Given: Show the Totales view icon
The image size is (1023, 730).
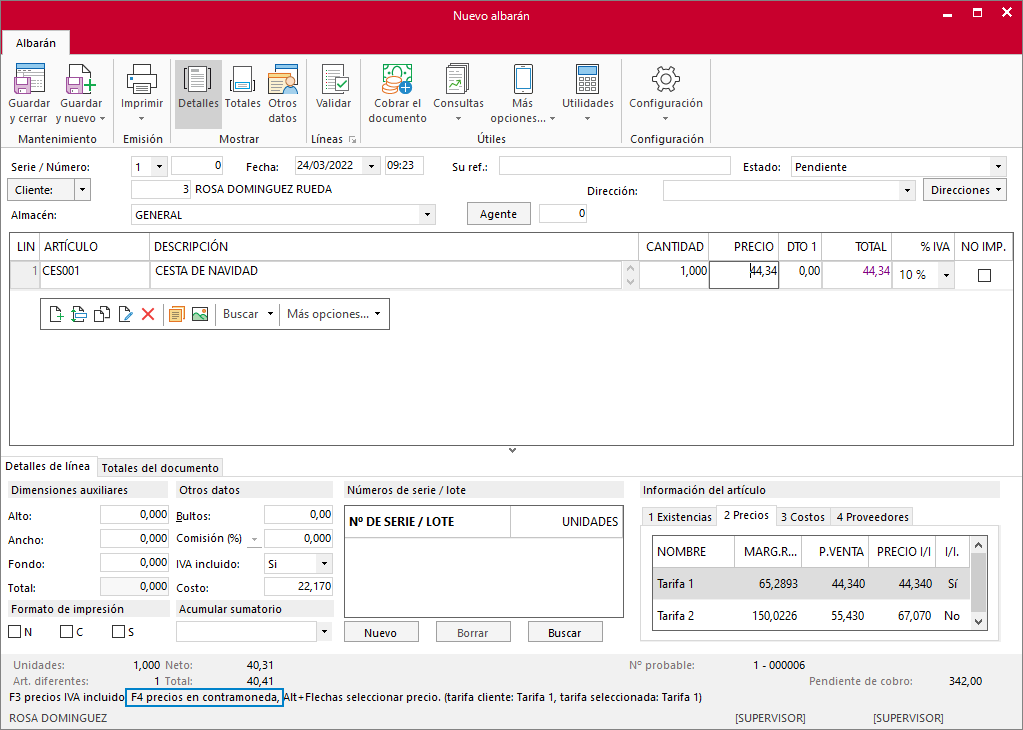Looking at the screenshot, I should coord(242,79).
